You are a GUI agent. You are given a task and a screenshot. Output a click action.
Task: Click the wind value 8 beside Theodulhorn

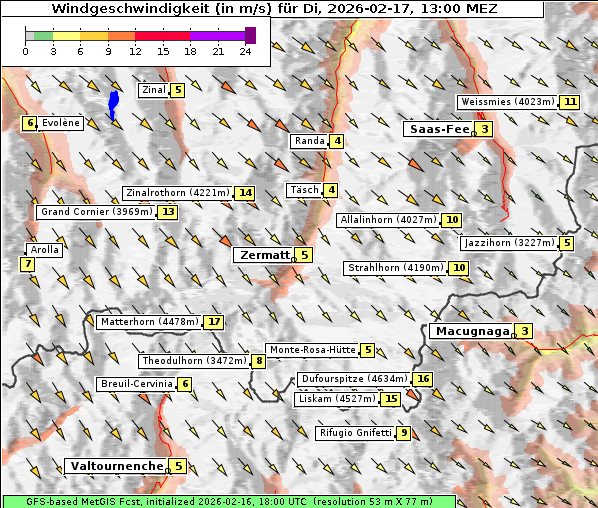pos(259,361)
